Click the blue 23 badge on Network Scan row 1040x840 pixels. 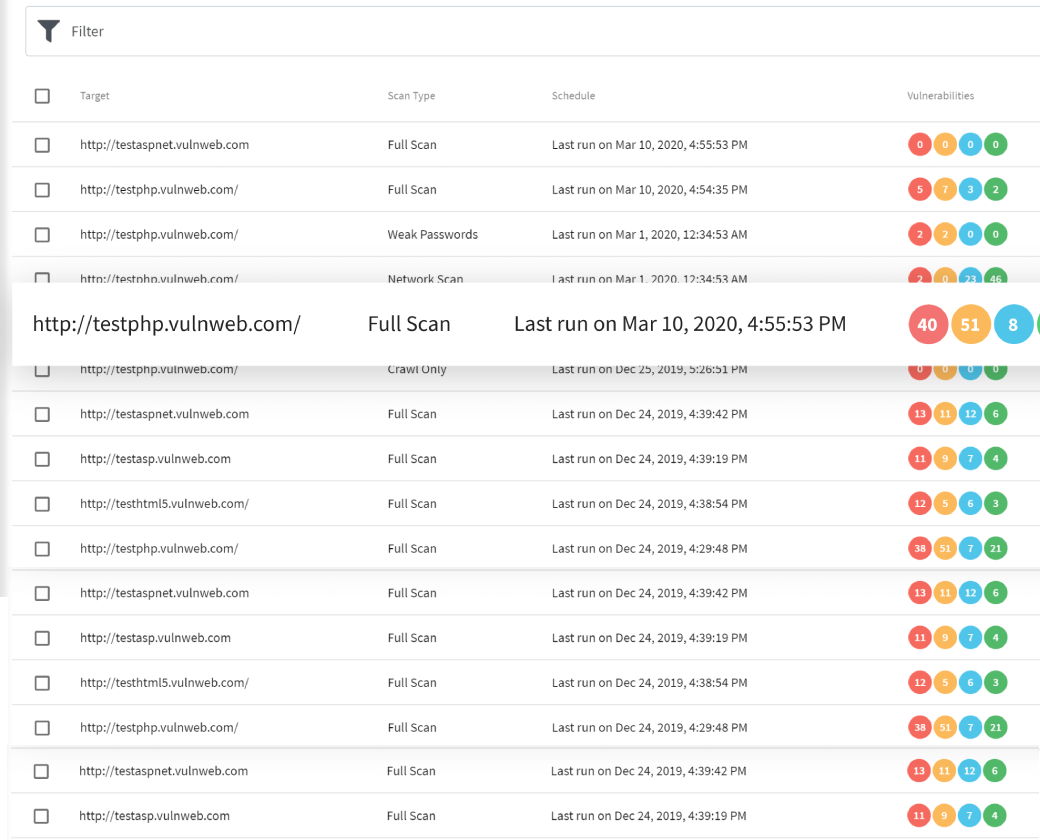click(x=970, y=279)
